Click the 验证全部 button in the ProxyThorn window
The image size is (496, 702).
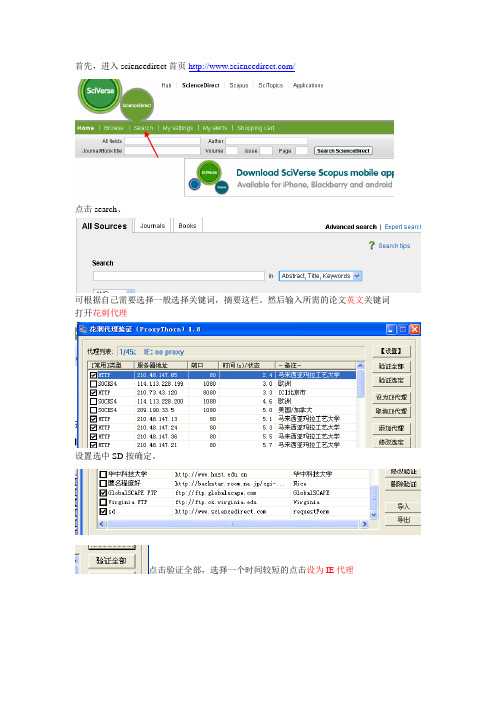coord(391,366)
